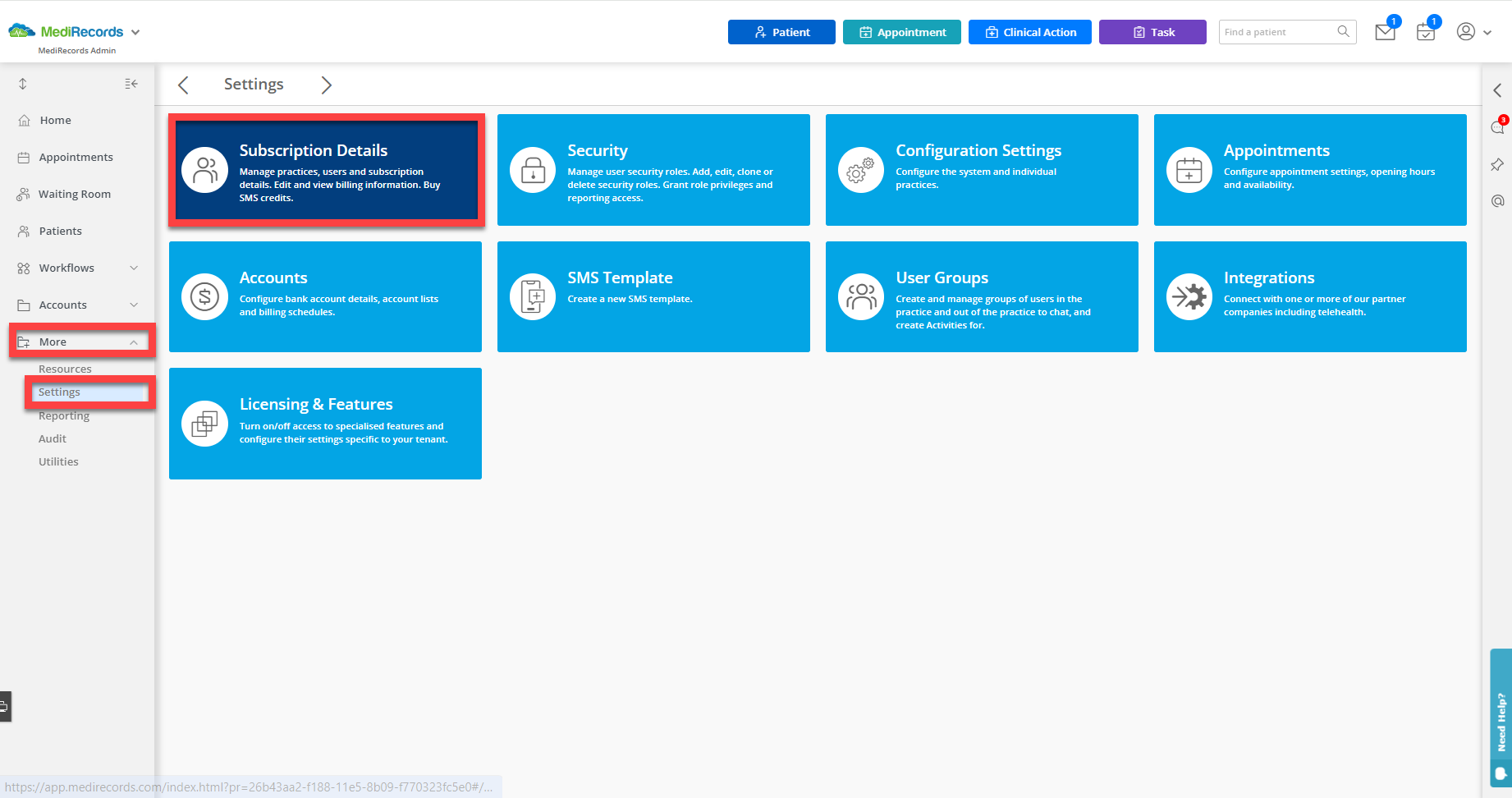Click the blue Patient button
Viewport: 1512px width, 798px height.
781,32
